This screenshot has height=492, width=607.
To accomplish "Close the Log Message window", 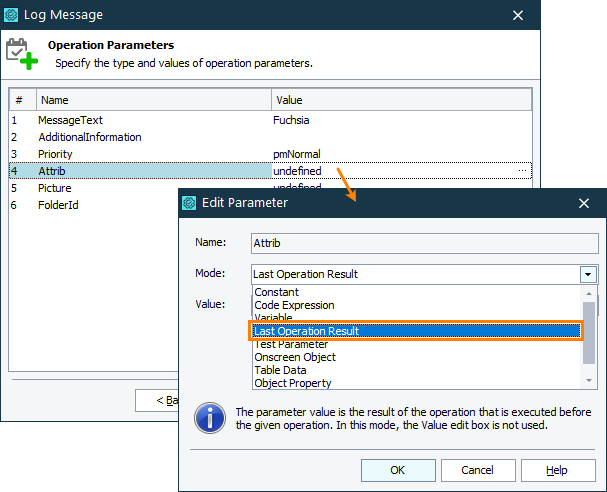I will pos(518,15).
